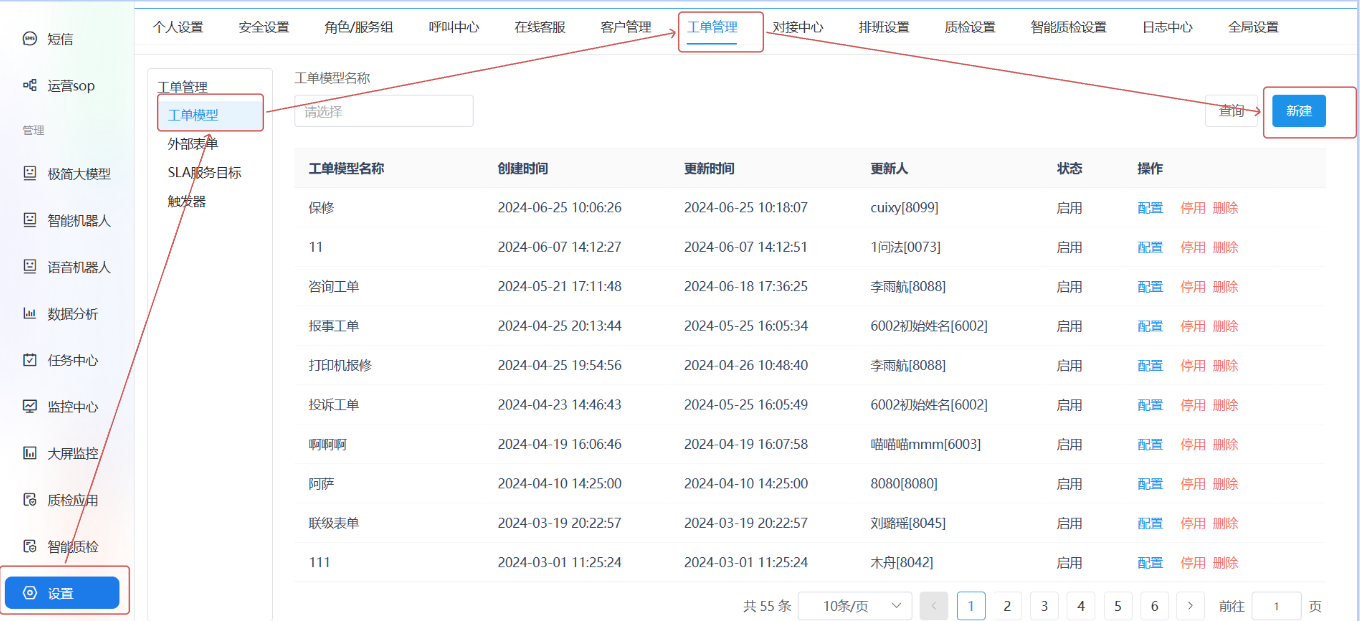Go to page 5 in pagination
1360x621 pixels.
(x=1117, y=606)
